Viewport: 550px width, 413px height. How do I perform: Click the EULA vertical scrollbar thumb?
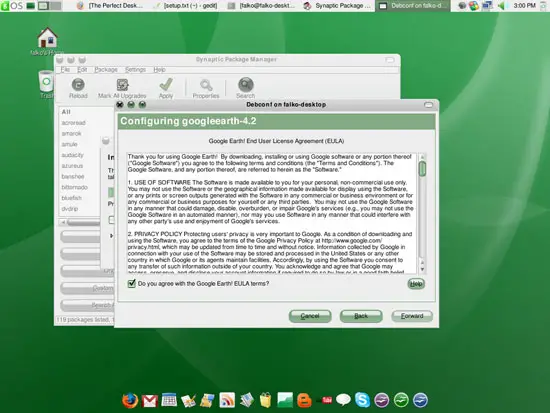(x=422, y=169)
